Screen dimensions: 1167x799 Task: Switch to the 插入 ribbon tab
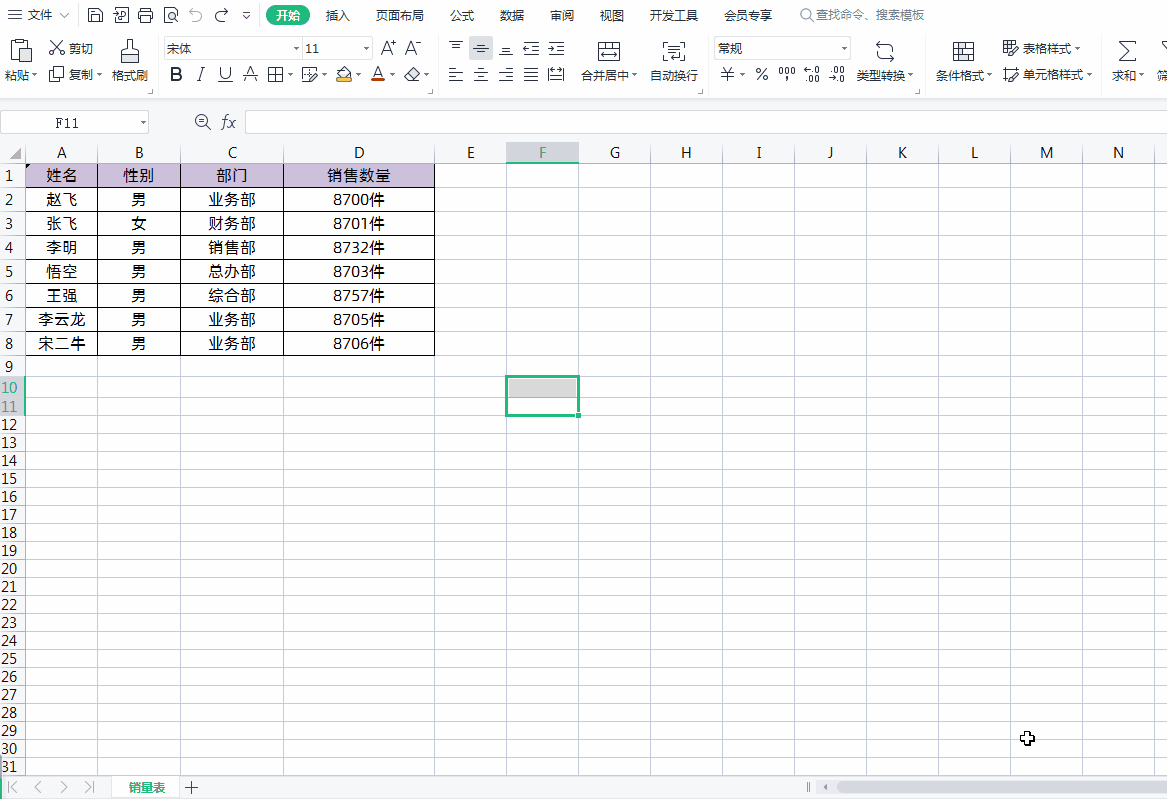[337, 15]
